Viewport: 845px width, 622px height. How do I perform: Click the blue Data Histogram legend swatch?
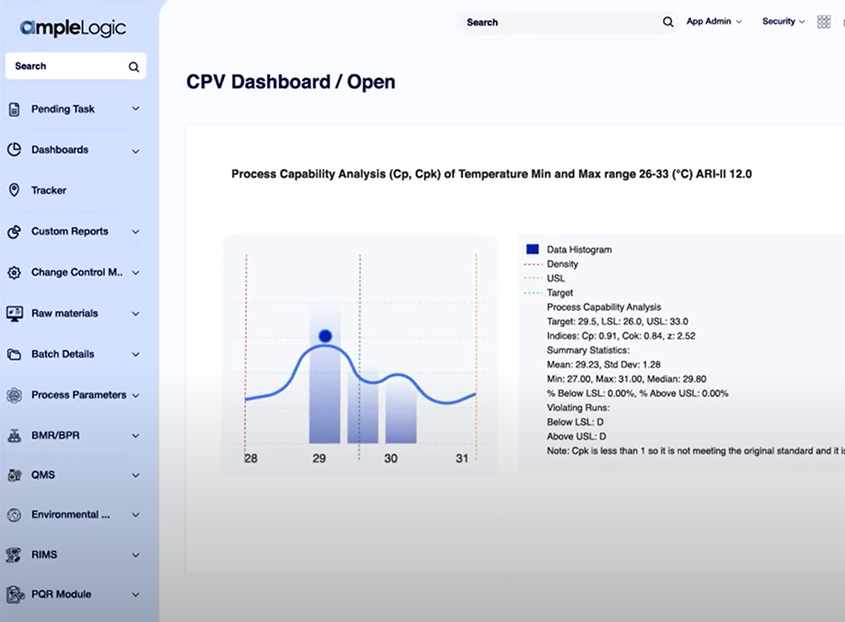532,249
